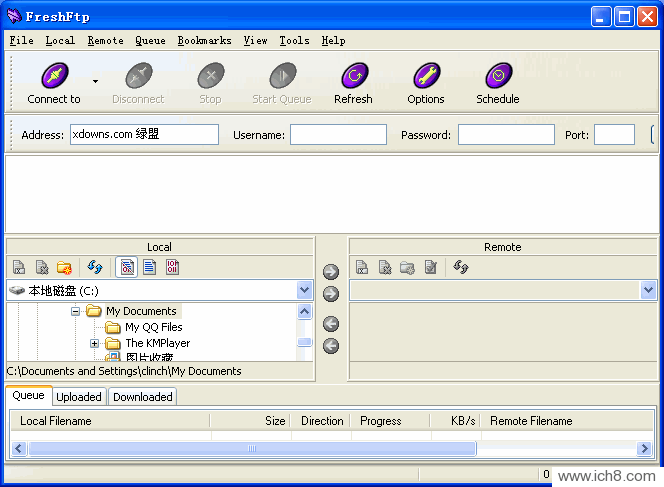664x487 pixels.
Task: Click the Remote panel header
Action: [503, 247]
